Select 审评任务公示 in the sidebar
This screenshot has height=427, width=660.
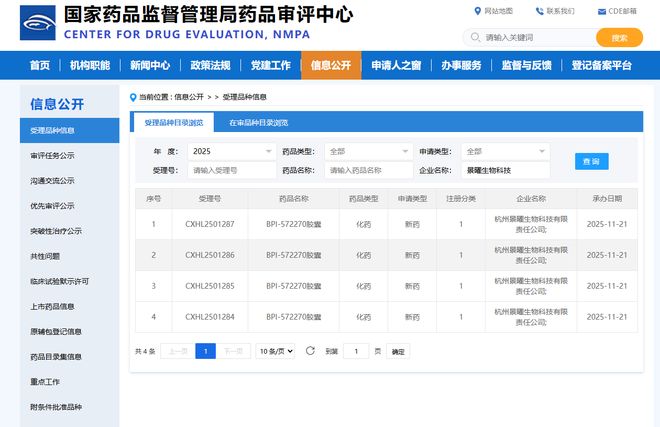click(52, 155)
